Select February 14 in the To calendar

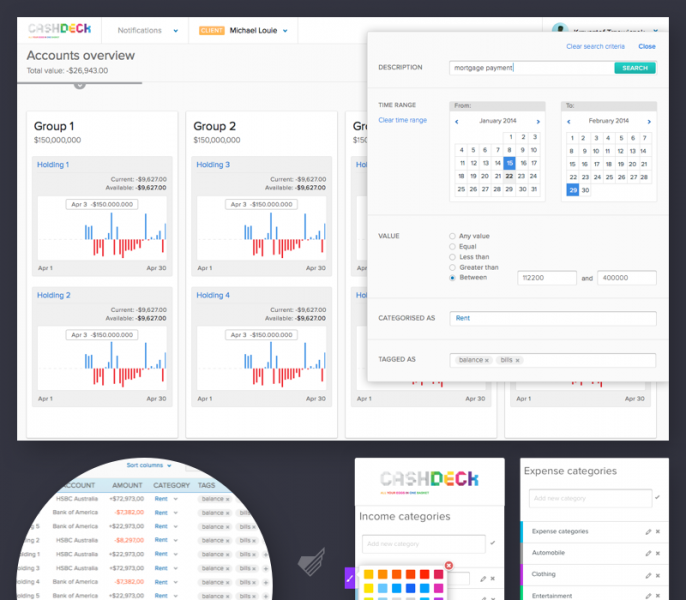(644, 151)
